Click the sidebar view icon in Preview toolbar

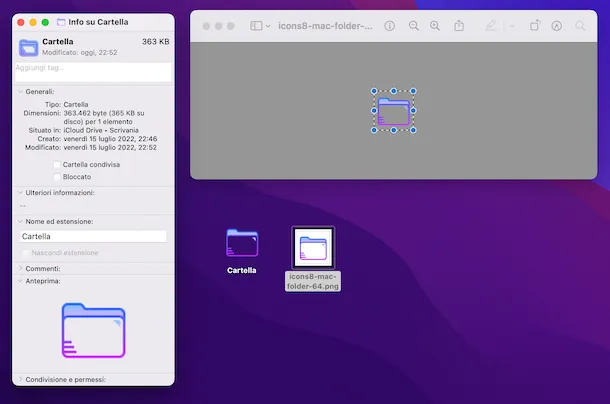[x=256, y=26]
